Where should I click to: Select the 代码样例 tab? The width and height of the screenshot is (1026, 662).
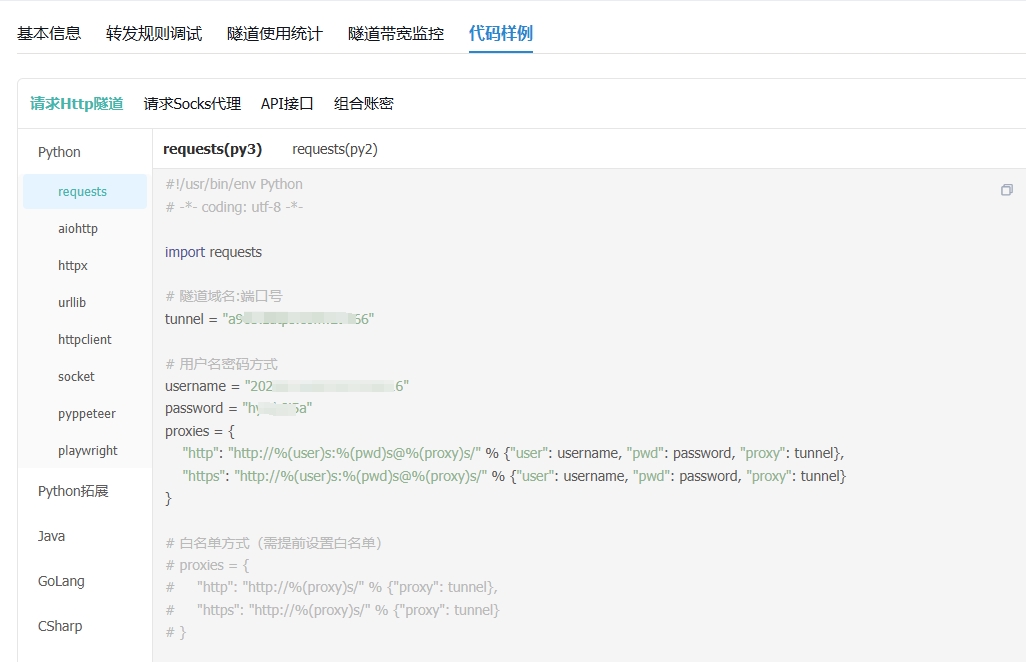click(500, 33)
